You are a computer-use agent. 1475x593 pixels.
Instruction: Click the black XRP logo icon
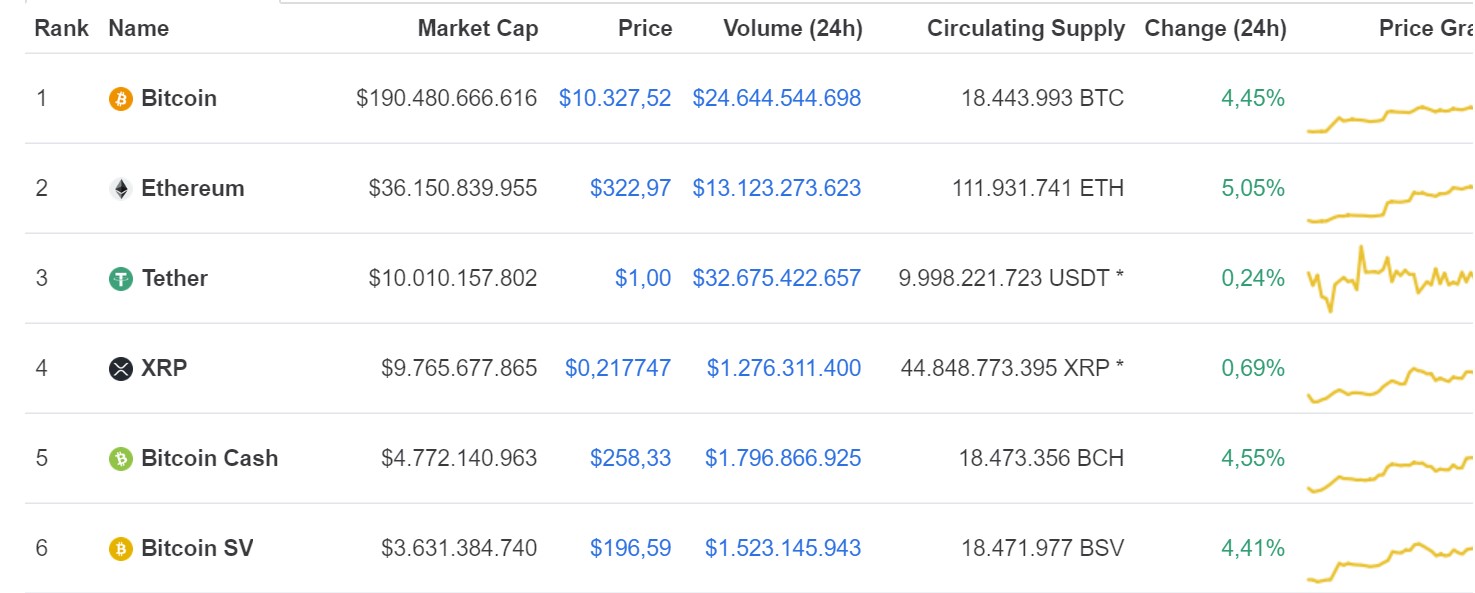[121, 369]
